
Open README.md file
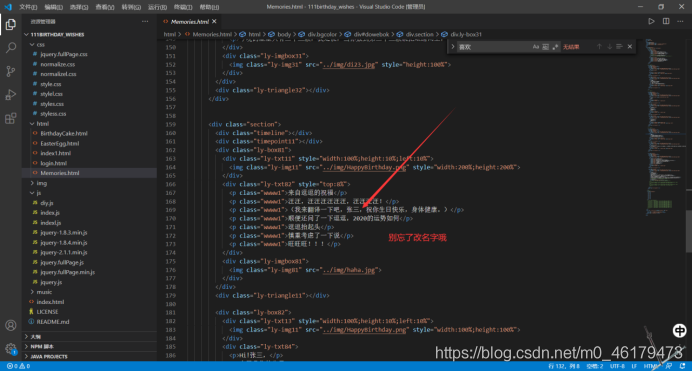pyautogui.click(x=53, y=322)
